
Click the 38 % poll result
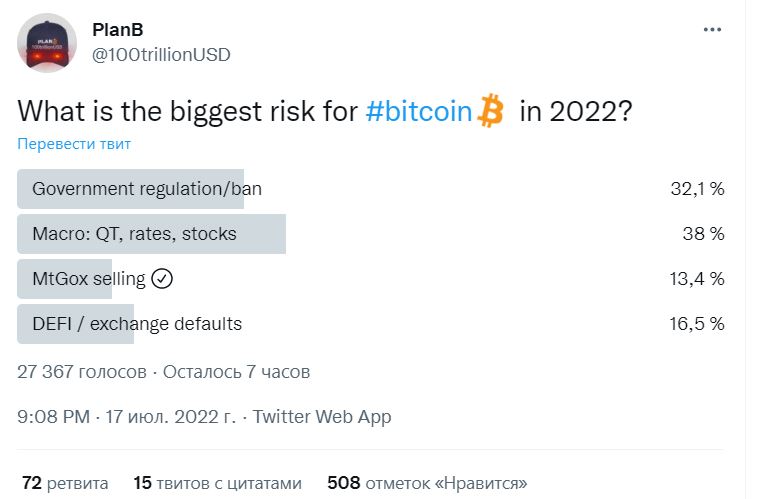(704, 234)
